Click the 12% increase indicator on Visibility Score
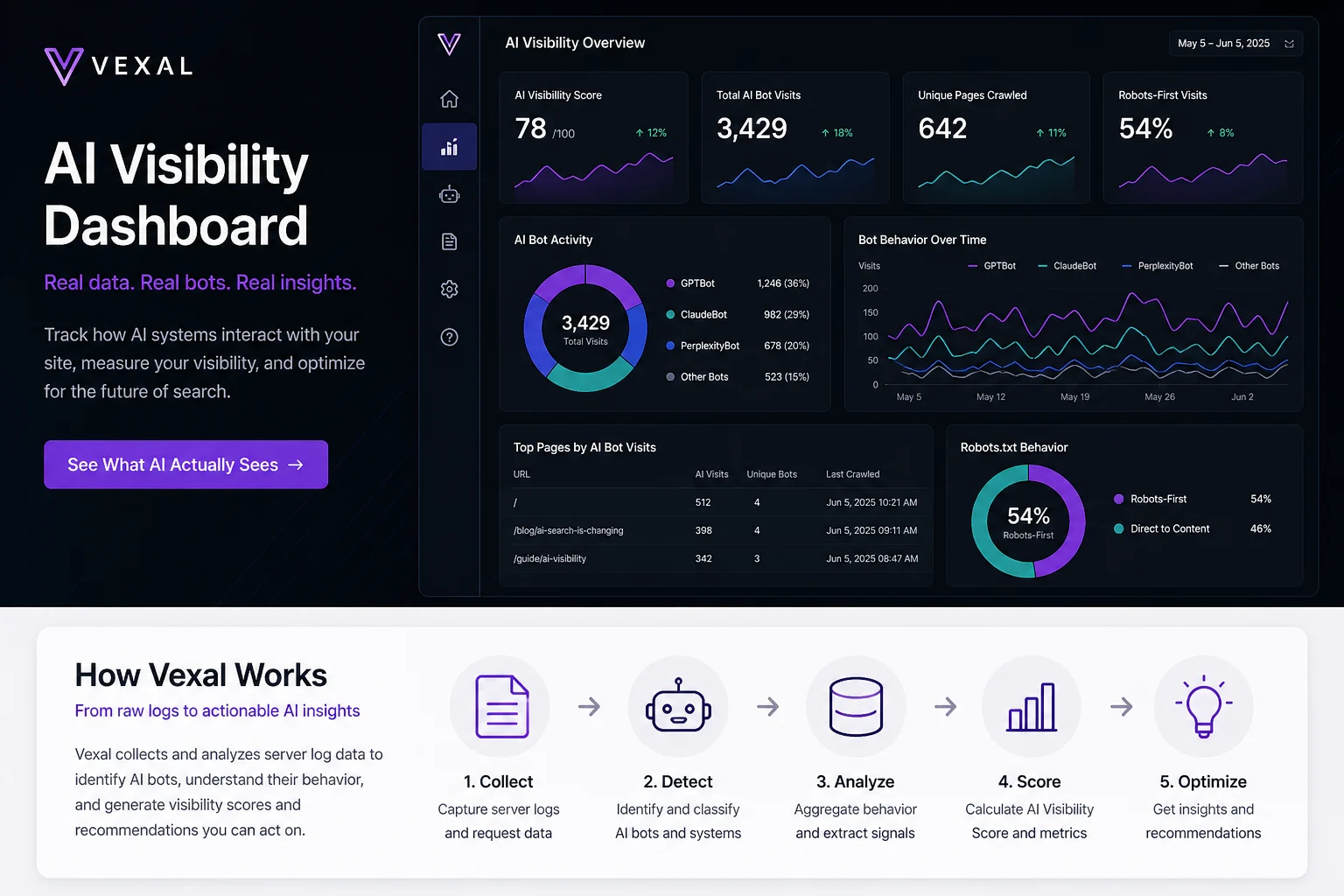The height and width of the screenshot is (896, 1344). (651, 133)
